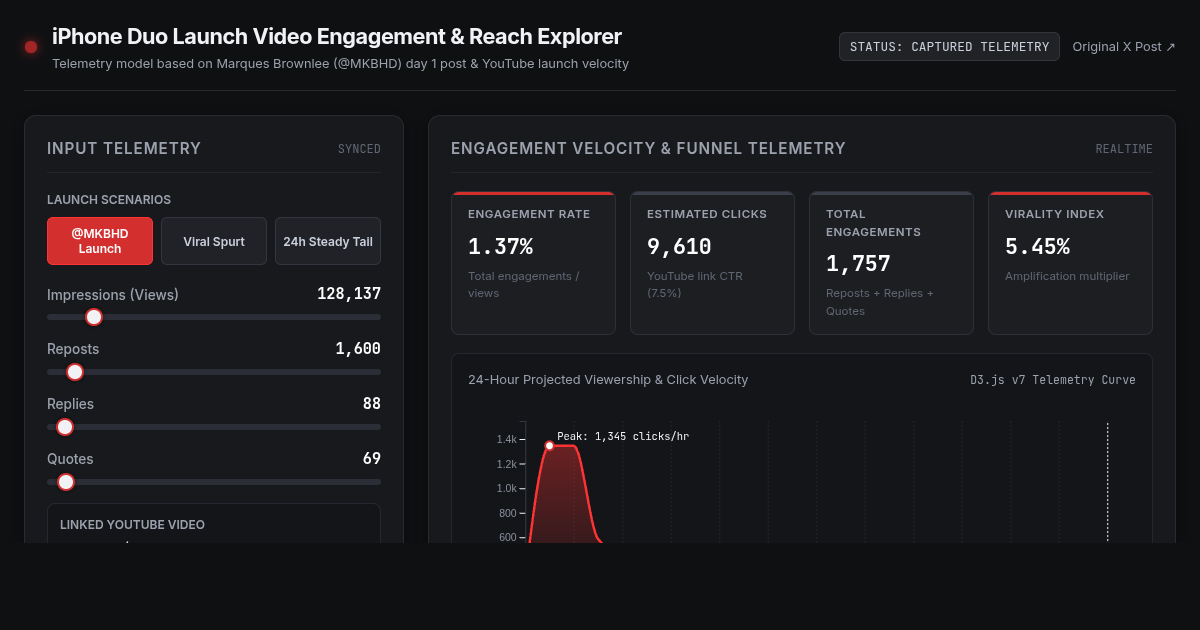Click the 24-Hour Projected Viewership chart title
The width and height of the screenshot is (1200, 630).
pyautogui.click(x=608, y=380)
